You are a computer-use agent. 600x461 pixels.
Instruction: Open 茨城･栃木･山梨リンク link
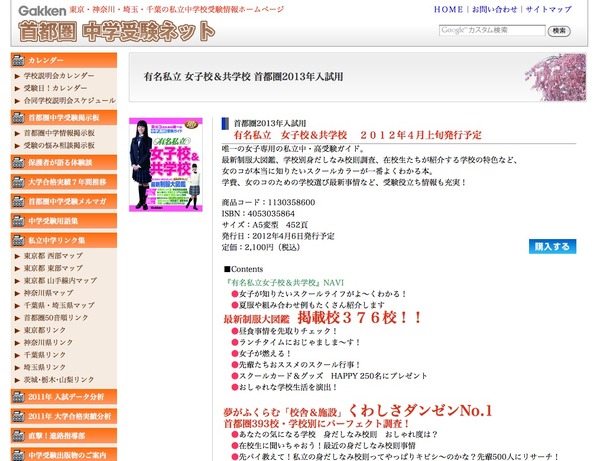(x=59, y=380)
